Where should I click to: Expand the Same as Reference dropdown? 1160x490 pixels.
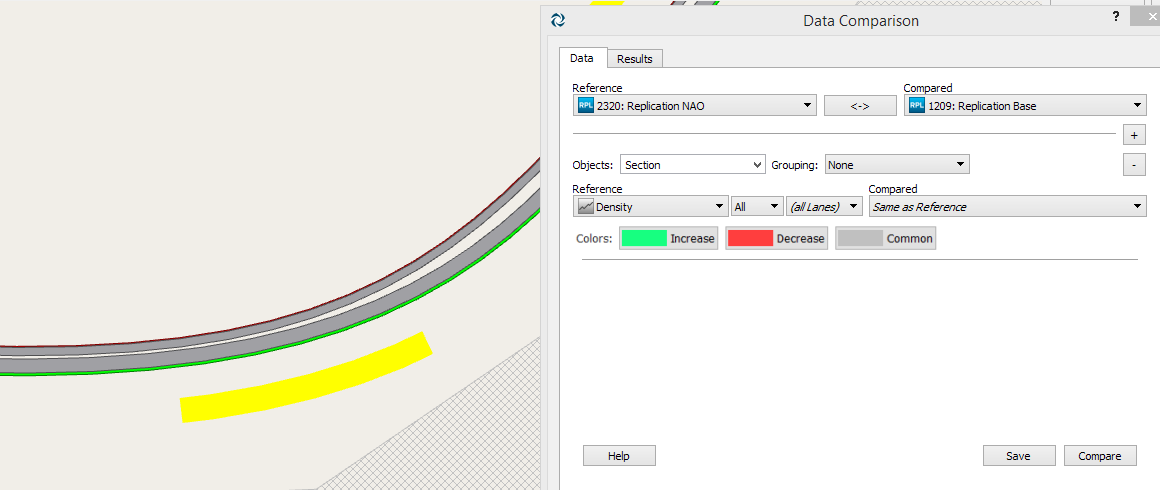1006,207
